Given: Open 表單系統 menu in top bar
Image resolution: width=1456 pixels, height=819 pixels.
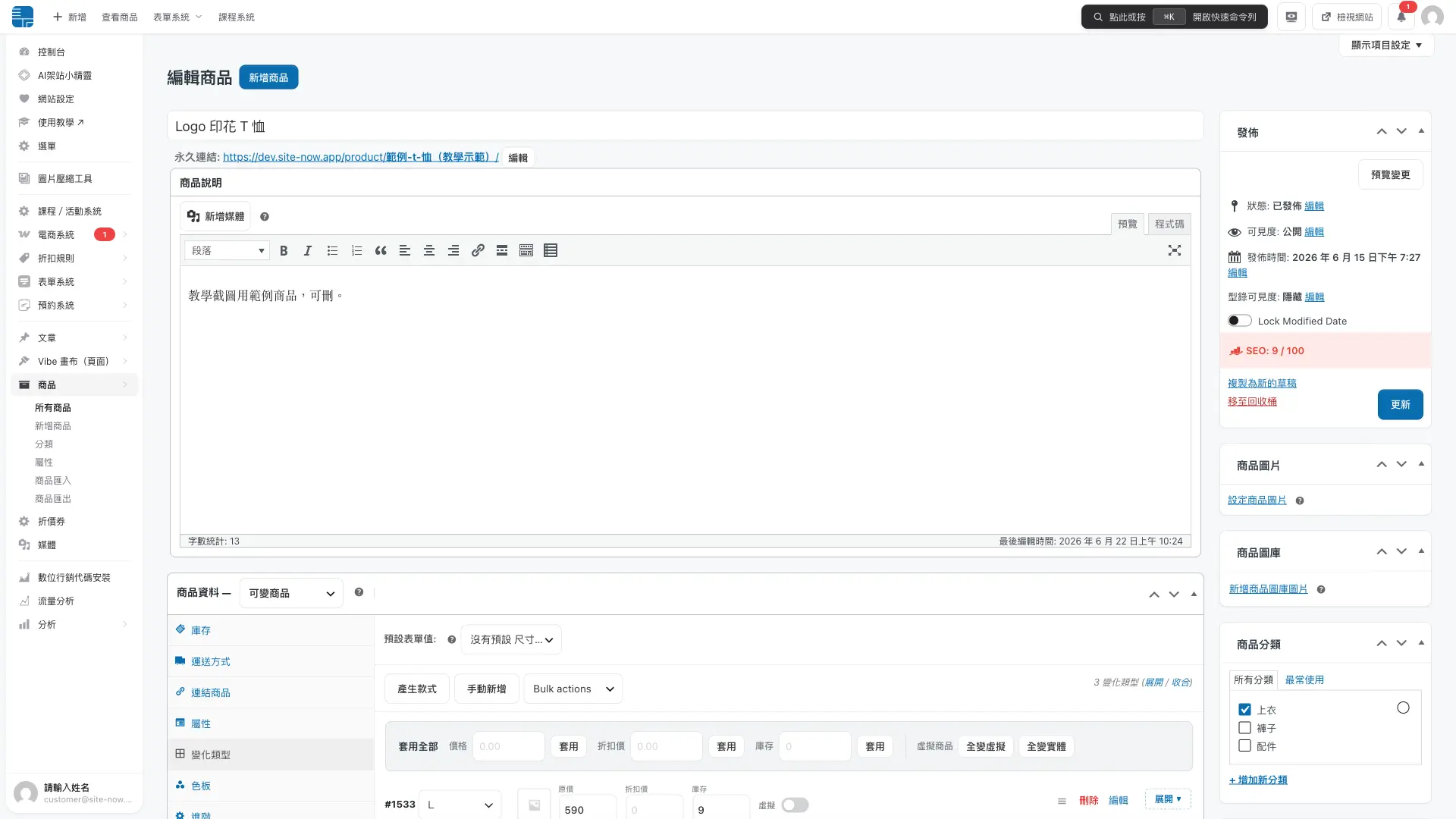Looking at the screenshot, I should pyautogui.click(x=177, y=17).
